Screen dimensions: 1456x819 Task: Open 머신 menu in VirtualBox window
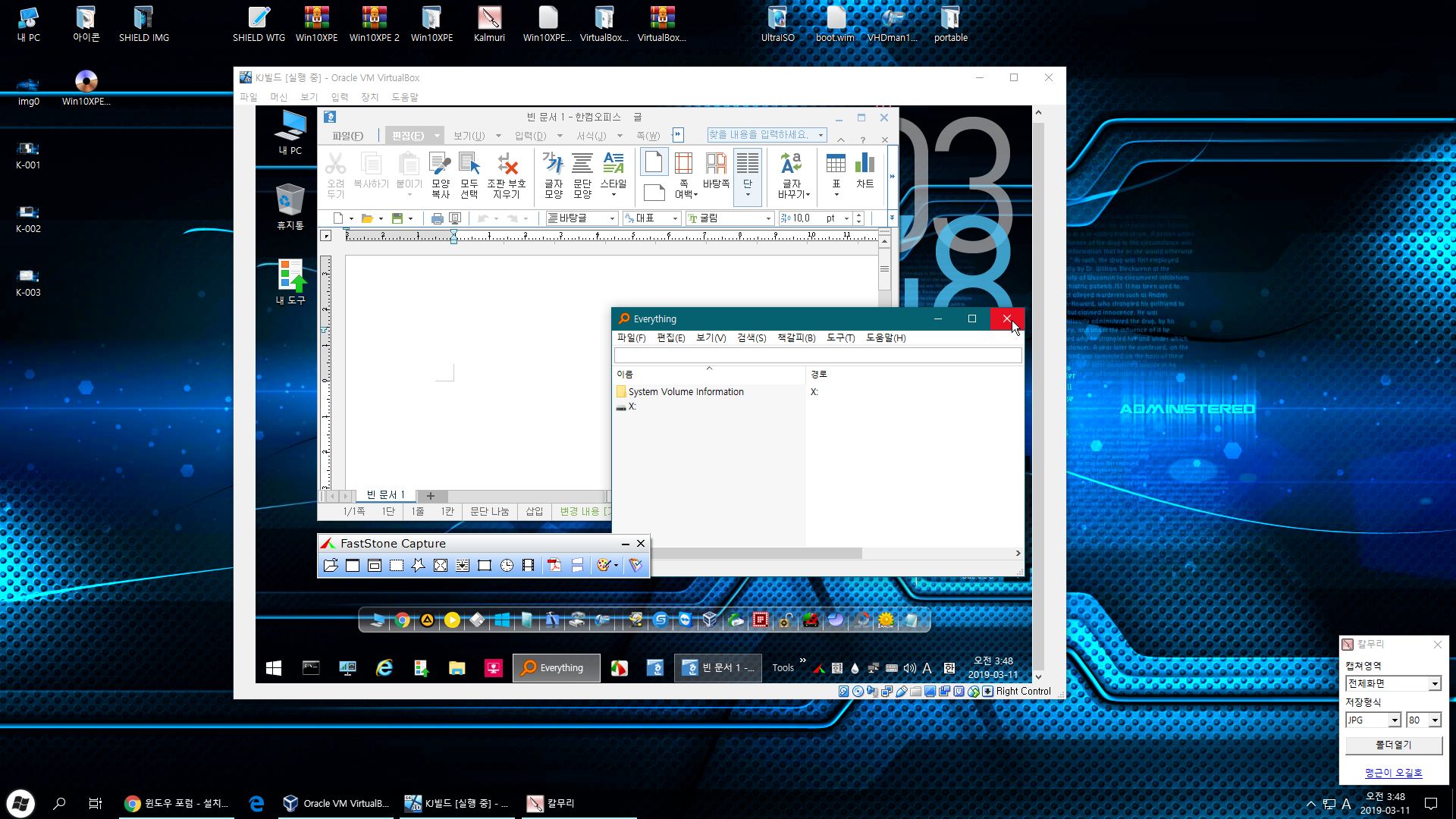(278, 97)
